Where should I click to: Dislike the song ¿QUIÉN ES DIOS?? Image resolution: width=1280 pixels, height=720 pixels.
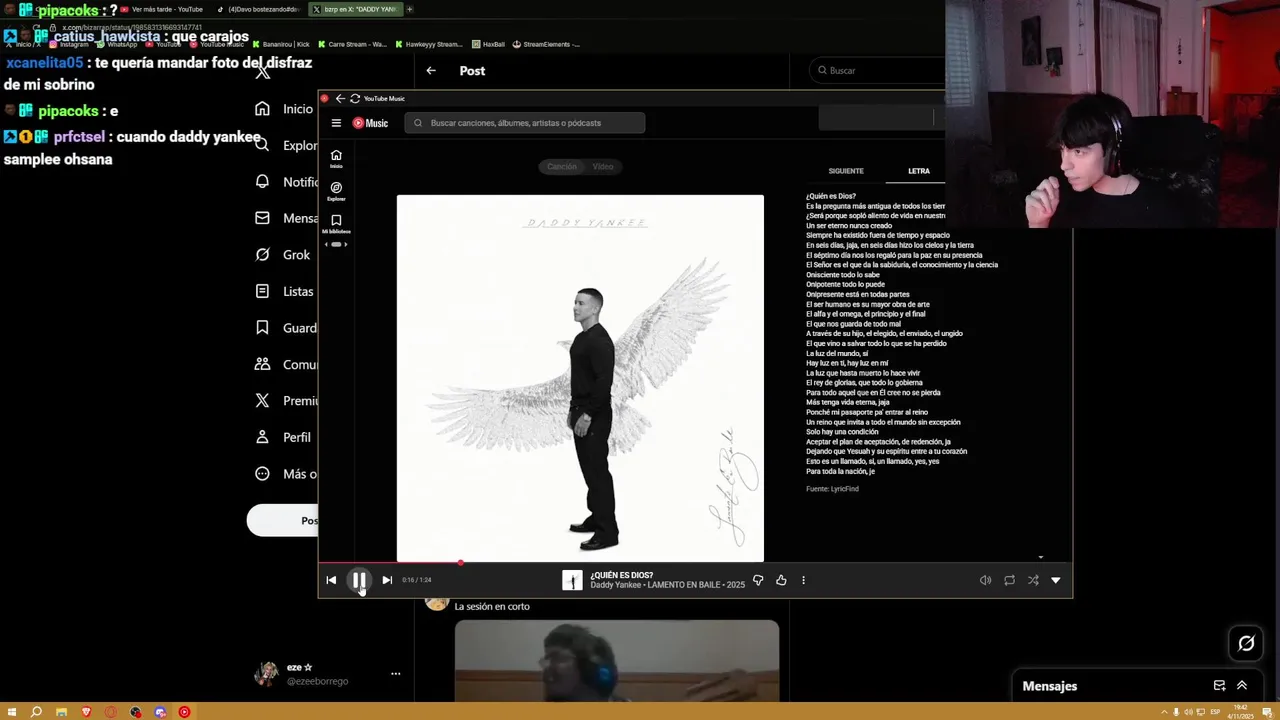(x=758, y=580)
